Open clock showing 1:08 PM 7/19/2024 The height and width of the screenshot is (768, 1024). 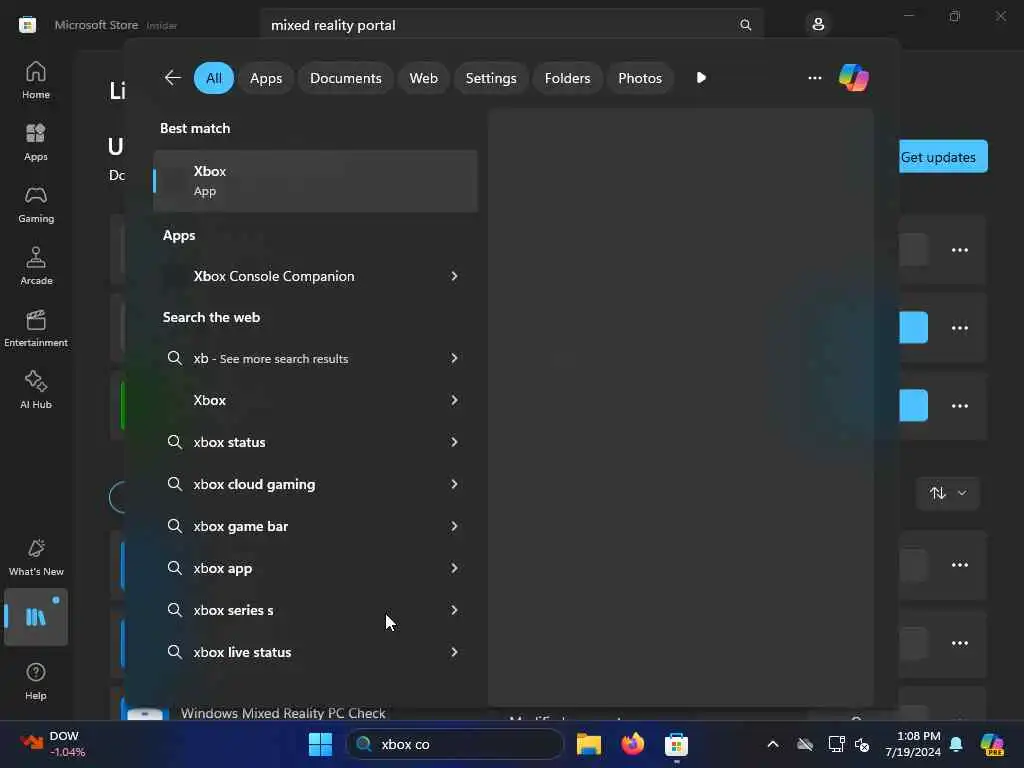tap(912, 744)
